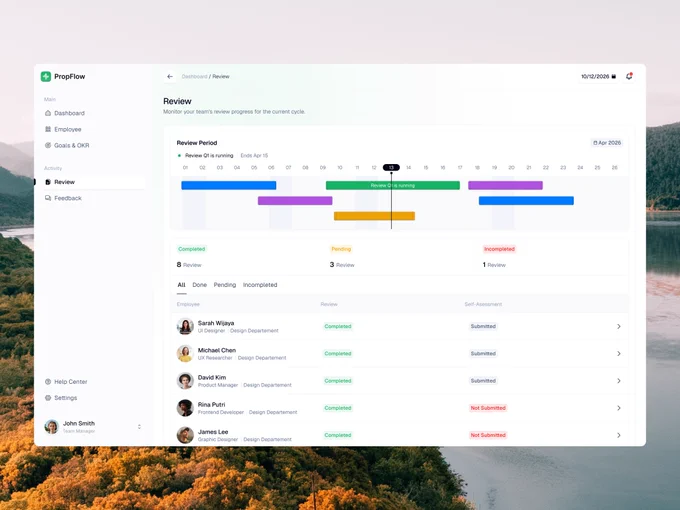Open Rina Putri's row chevron
The image size is (680, 510).
[619, 408]
